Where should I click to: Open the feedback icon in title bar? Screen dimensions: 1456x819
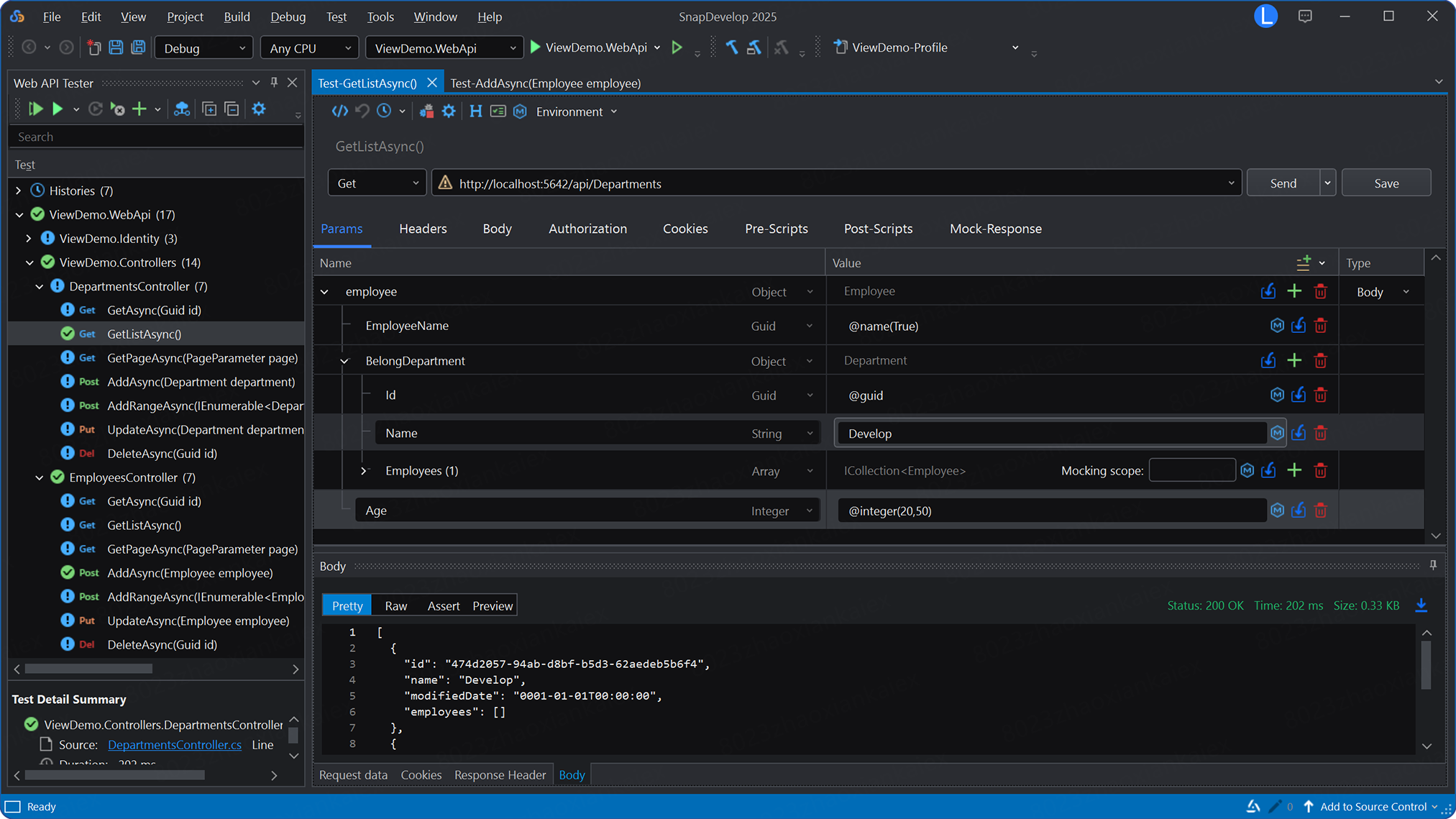(x=1305, y=17)
